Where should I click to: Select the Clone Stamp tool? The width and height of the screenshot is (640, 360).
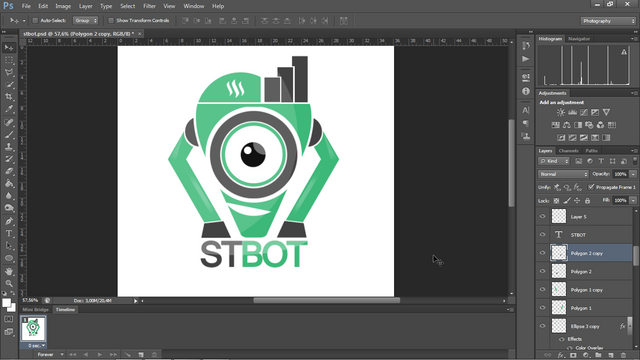coord(9,147)
